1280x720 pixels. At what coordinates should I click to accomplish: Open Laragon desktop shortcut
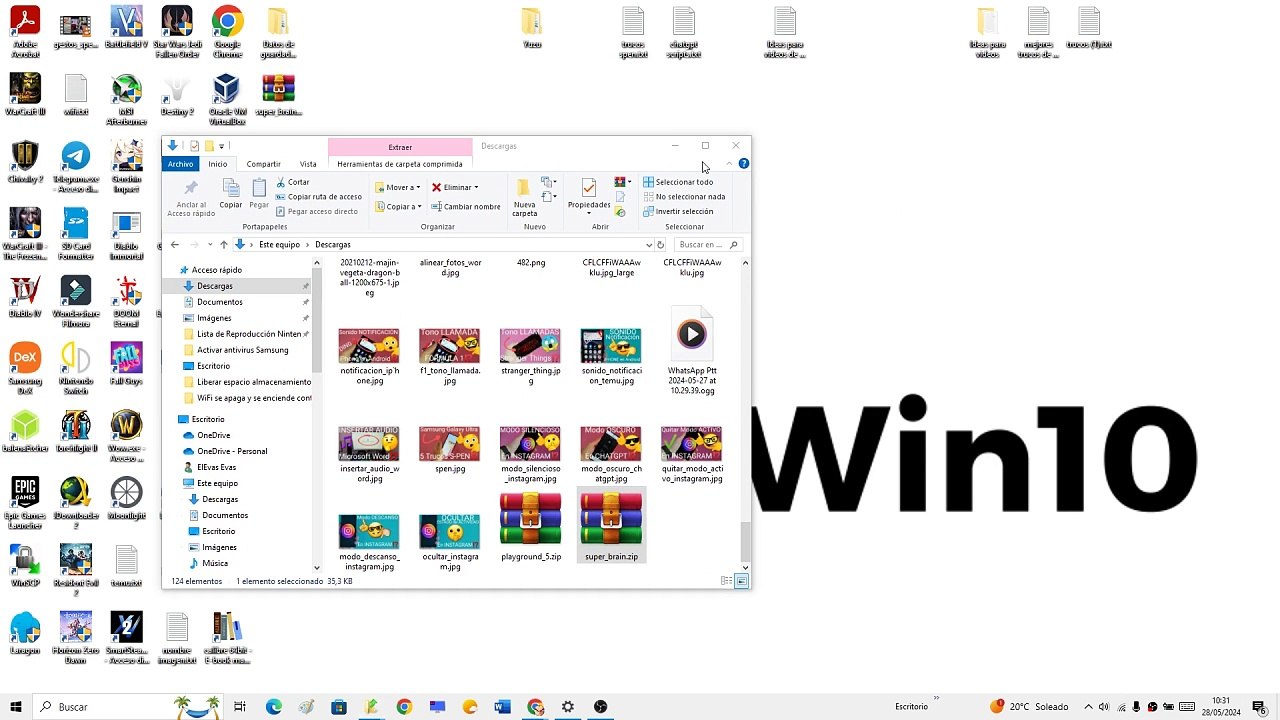[x=25, y=633]
